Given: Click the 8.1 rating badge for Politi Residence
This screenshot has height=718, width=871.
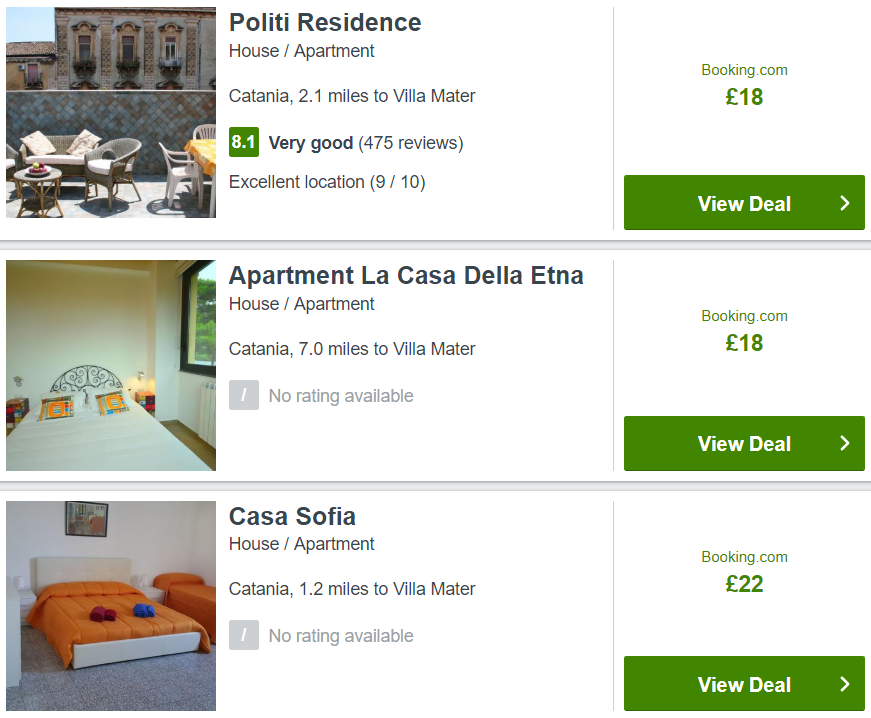Looking at the screenshot, I should click(244, 142).
